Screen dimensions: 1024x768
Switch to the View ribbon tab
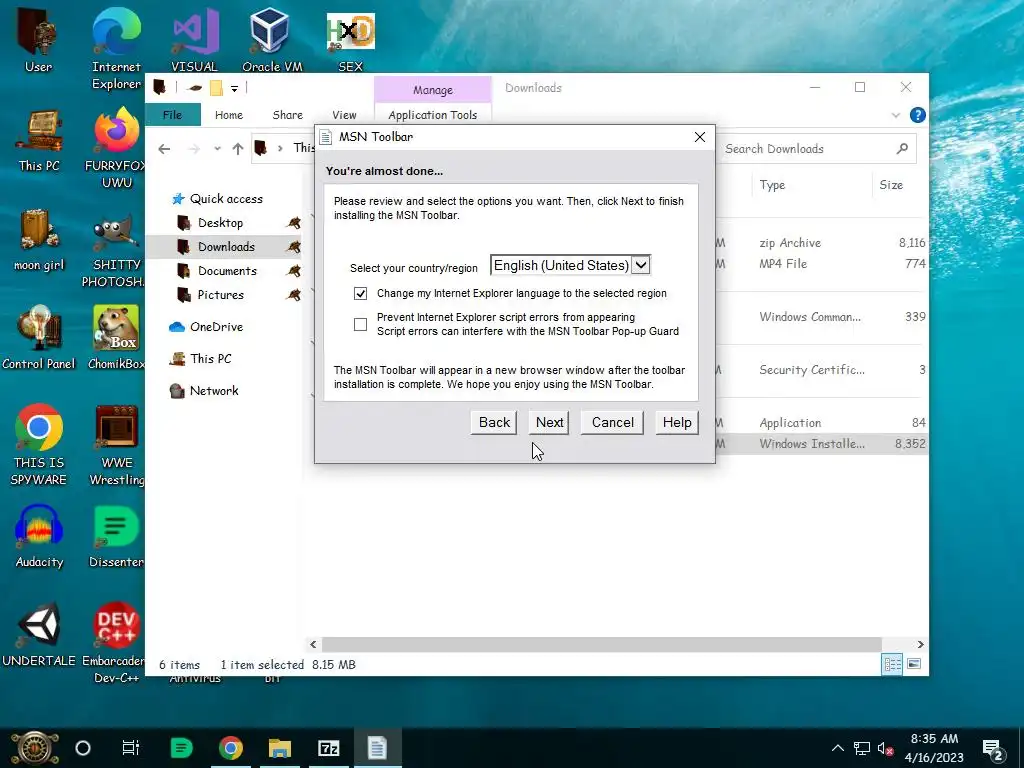[x=344, y=115]
